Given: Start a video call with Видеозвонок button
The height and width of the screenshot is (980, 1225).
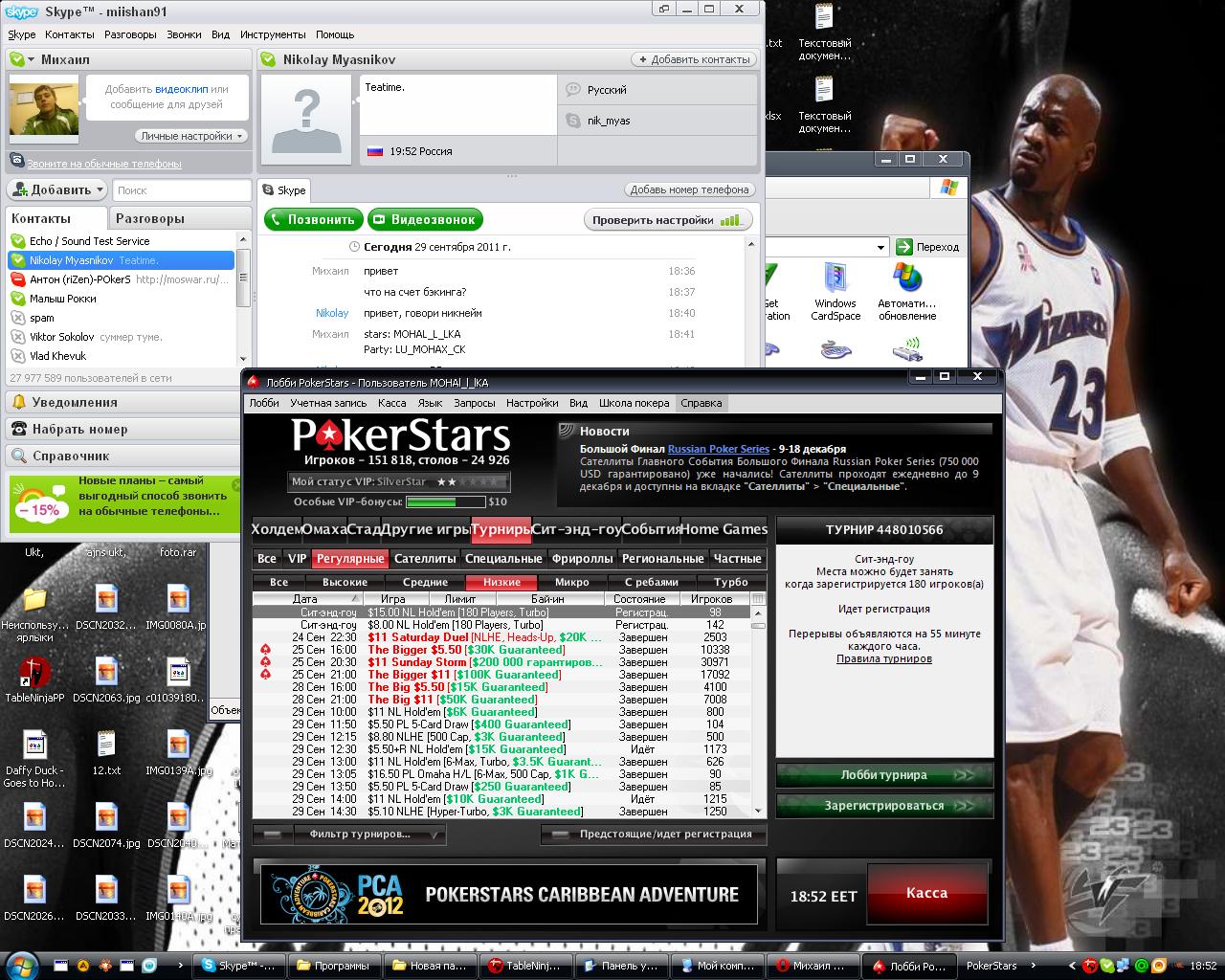Looking at the screenshot, I should [425, 219].
